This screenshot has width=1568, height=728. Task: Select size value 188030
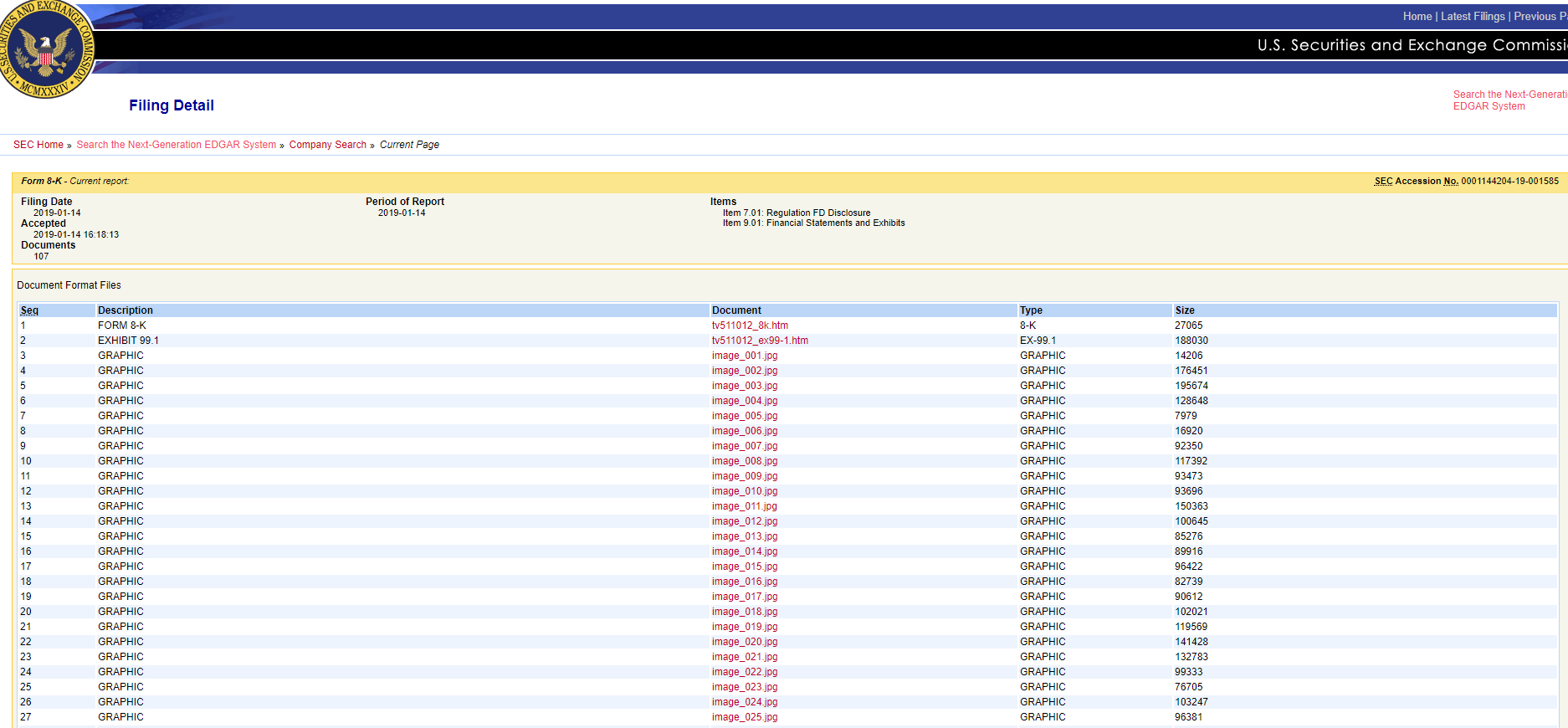pos(1191,341)
